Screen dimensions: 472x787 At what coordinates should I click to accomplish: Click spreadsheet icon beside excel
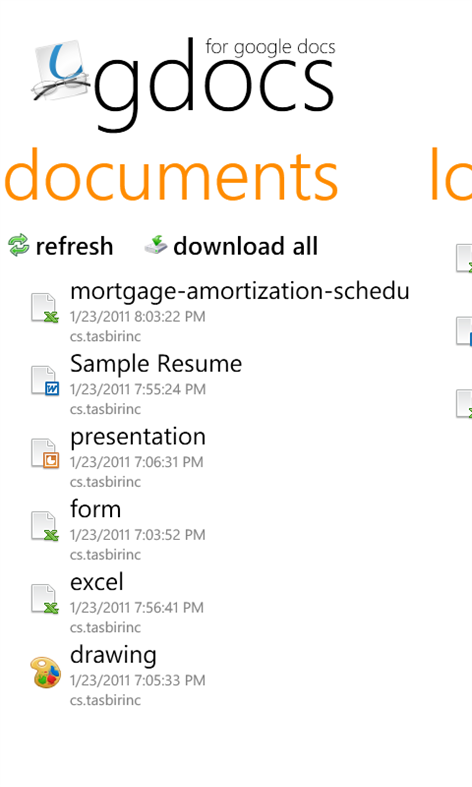tap(45, 599)
